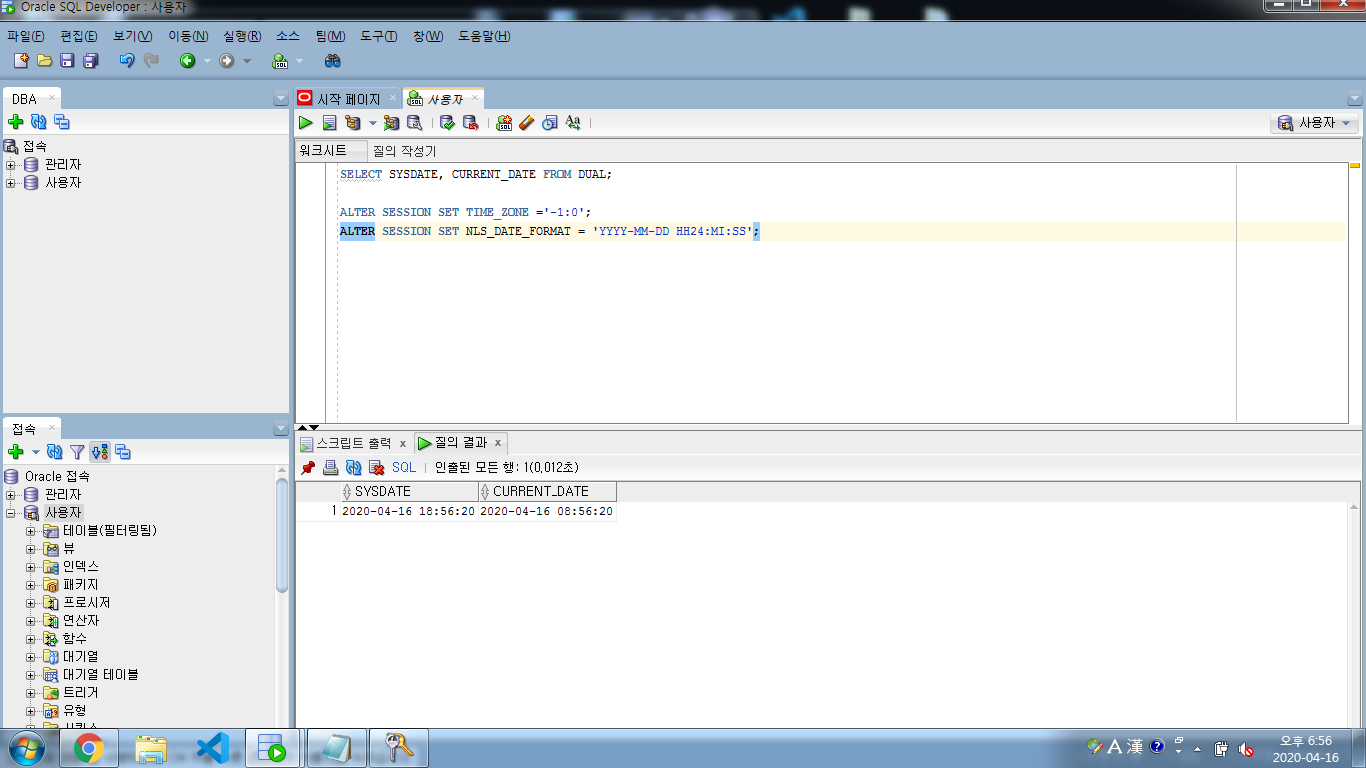Collapse all in the 접속 panel
The height and width of the screenshot is (768, 1366).
click(x=123, y=452)
